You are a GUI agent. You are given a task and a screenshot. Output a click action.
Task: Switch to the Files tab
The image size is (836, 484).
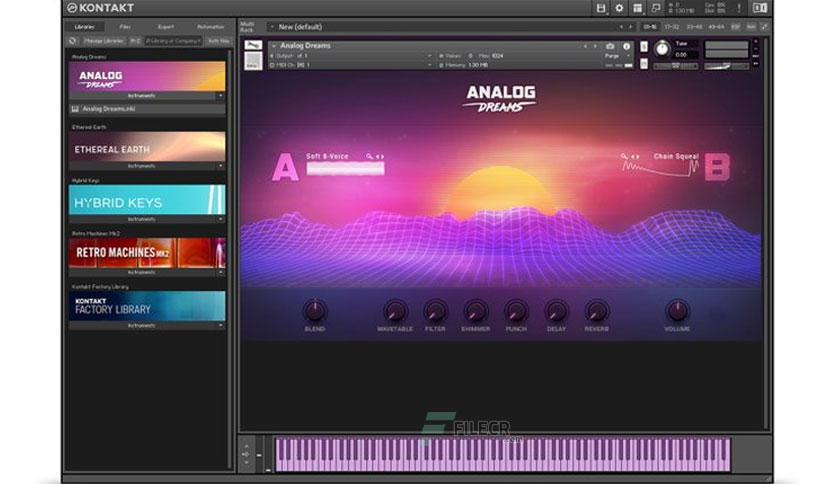click(125, 27)
